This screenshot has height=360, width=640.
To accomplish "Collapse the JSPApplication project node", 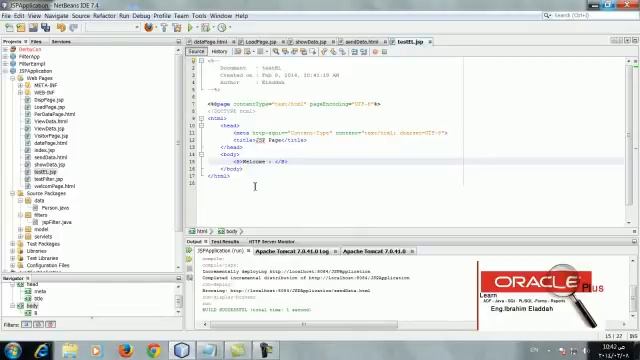I will 5,71.
